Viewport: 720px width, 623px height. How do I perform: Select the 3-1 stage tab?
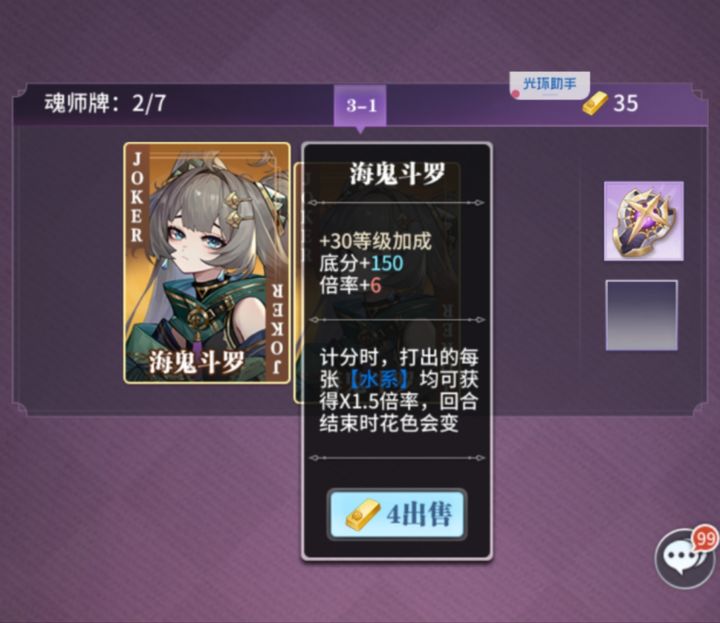360,106
